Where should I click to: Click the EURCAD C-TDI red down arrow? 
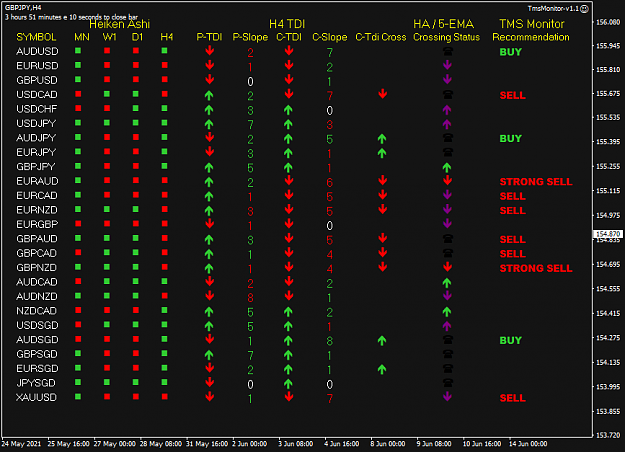tap(289, 195)
